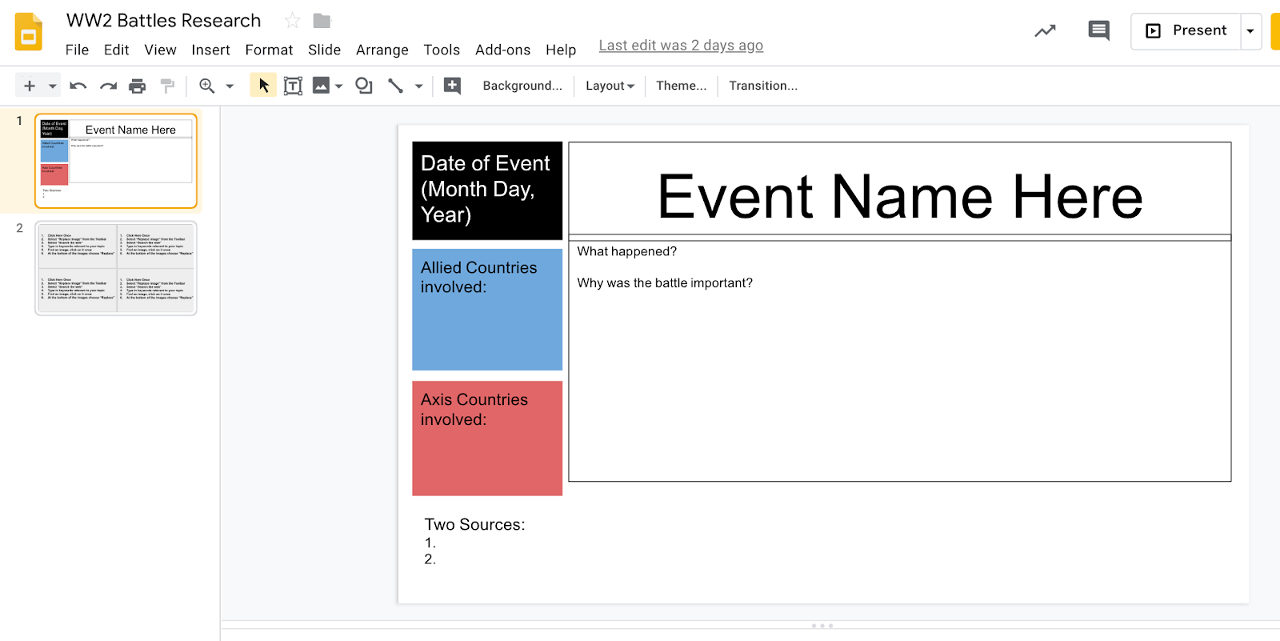Expand the line type dropdown arrow
Screen dimensions: 1280x641
pos(419,86)
